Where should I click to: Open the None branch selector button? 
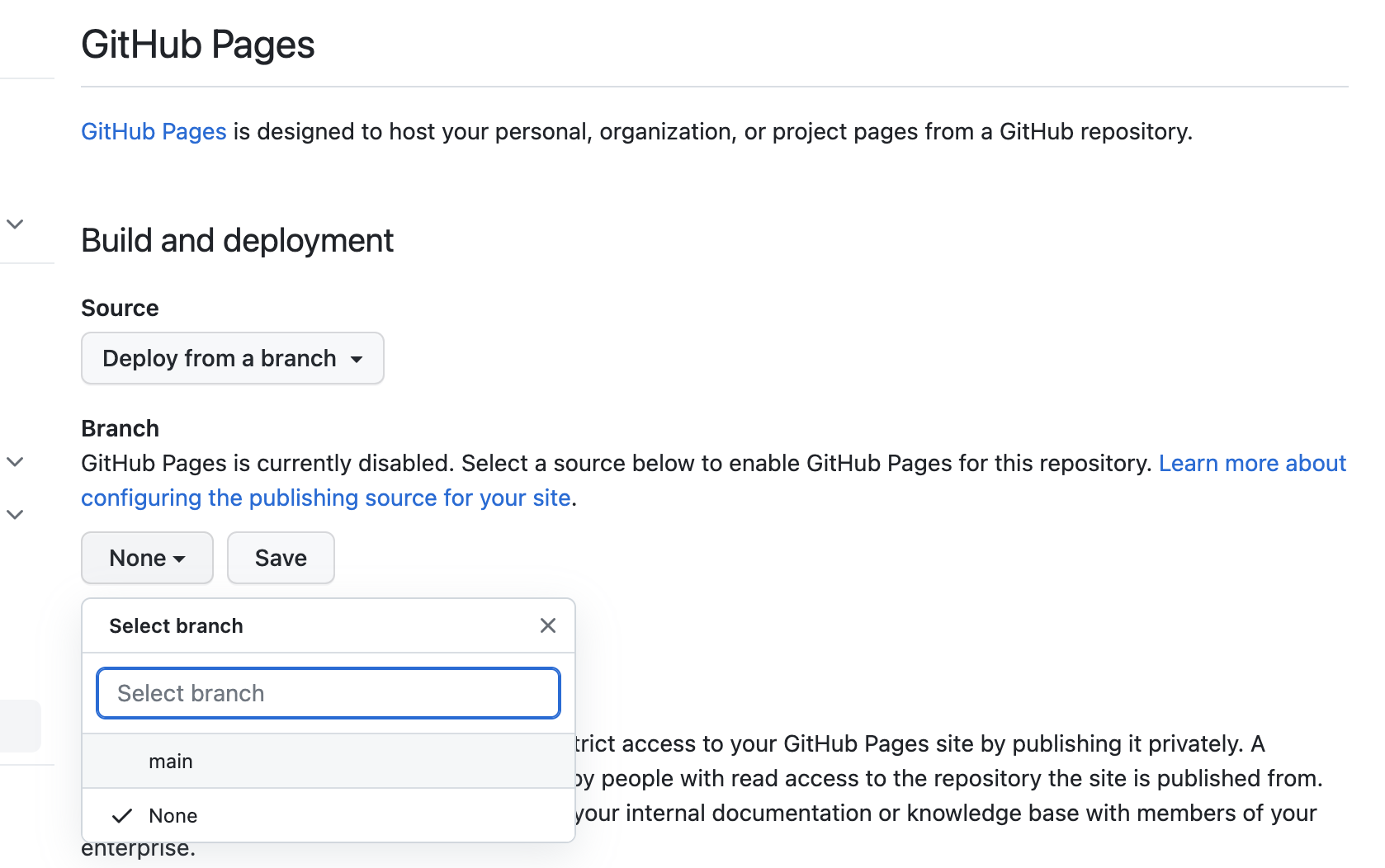pos(146,558)
